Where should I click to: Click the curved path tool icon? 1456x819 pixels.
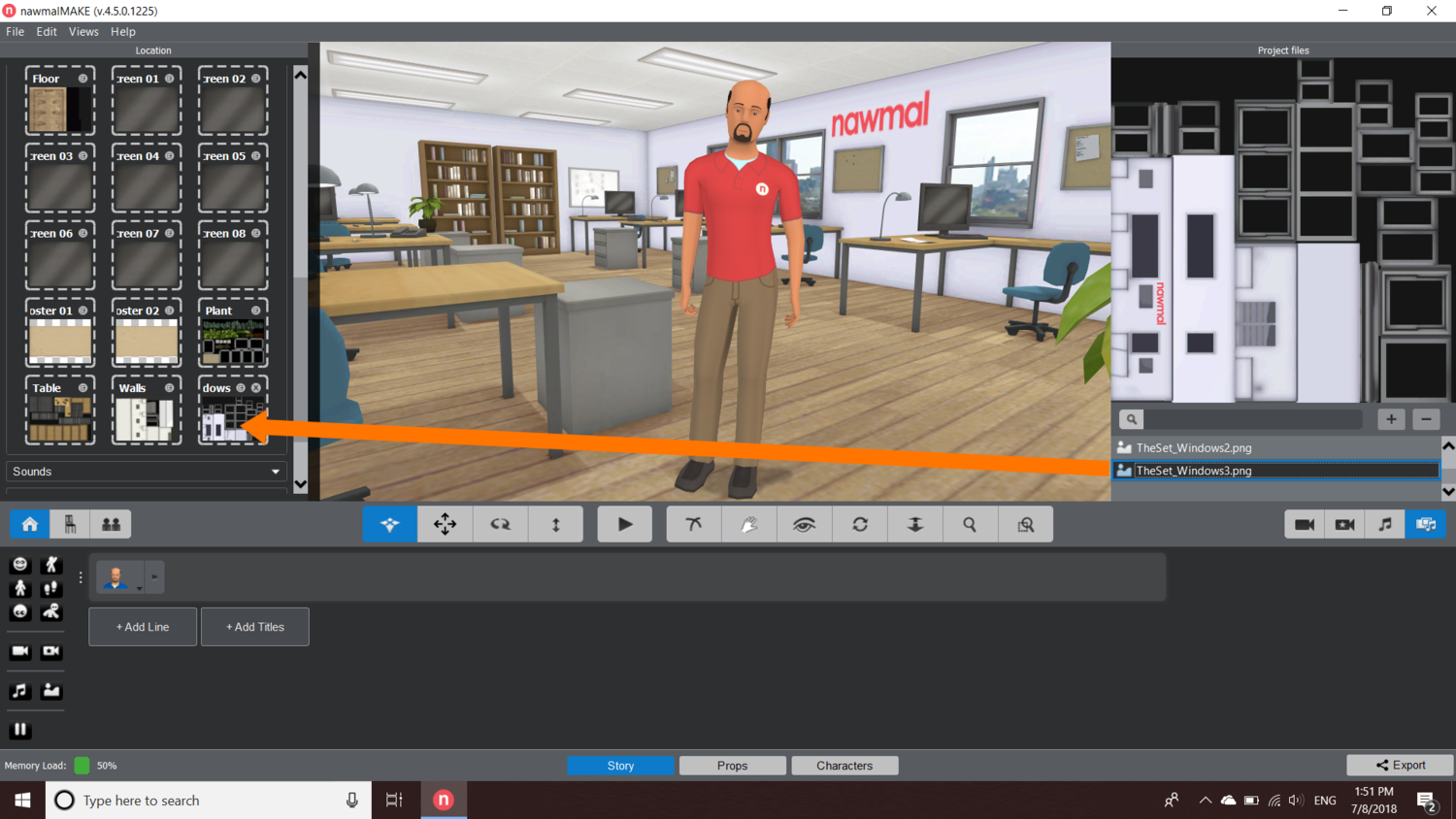click(x=694, y=524)
